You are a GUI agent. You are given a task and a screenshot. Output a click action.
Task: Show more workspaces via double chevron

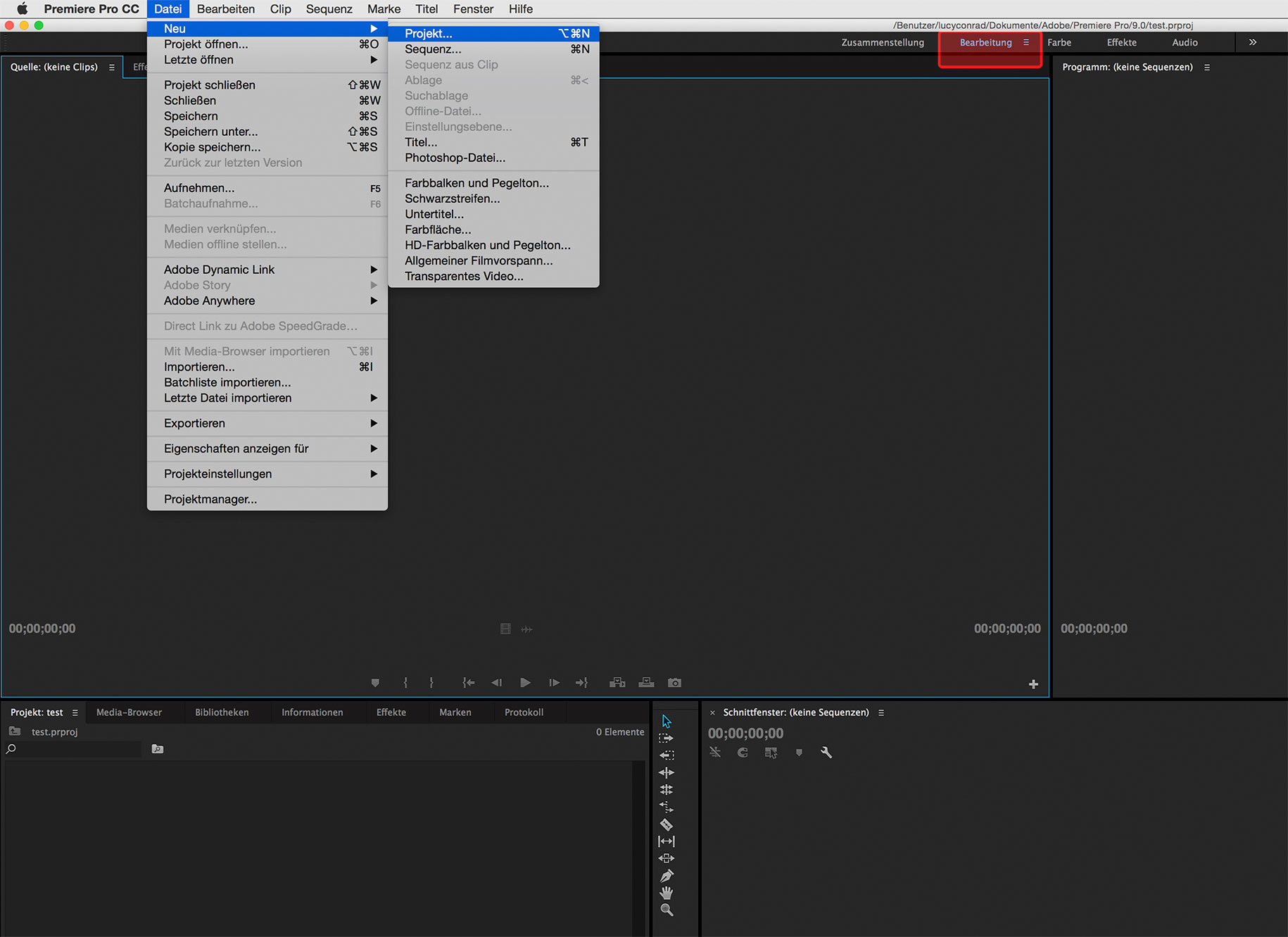coord(1253,42)
